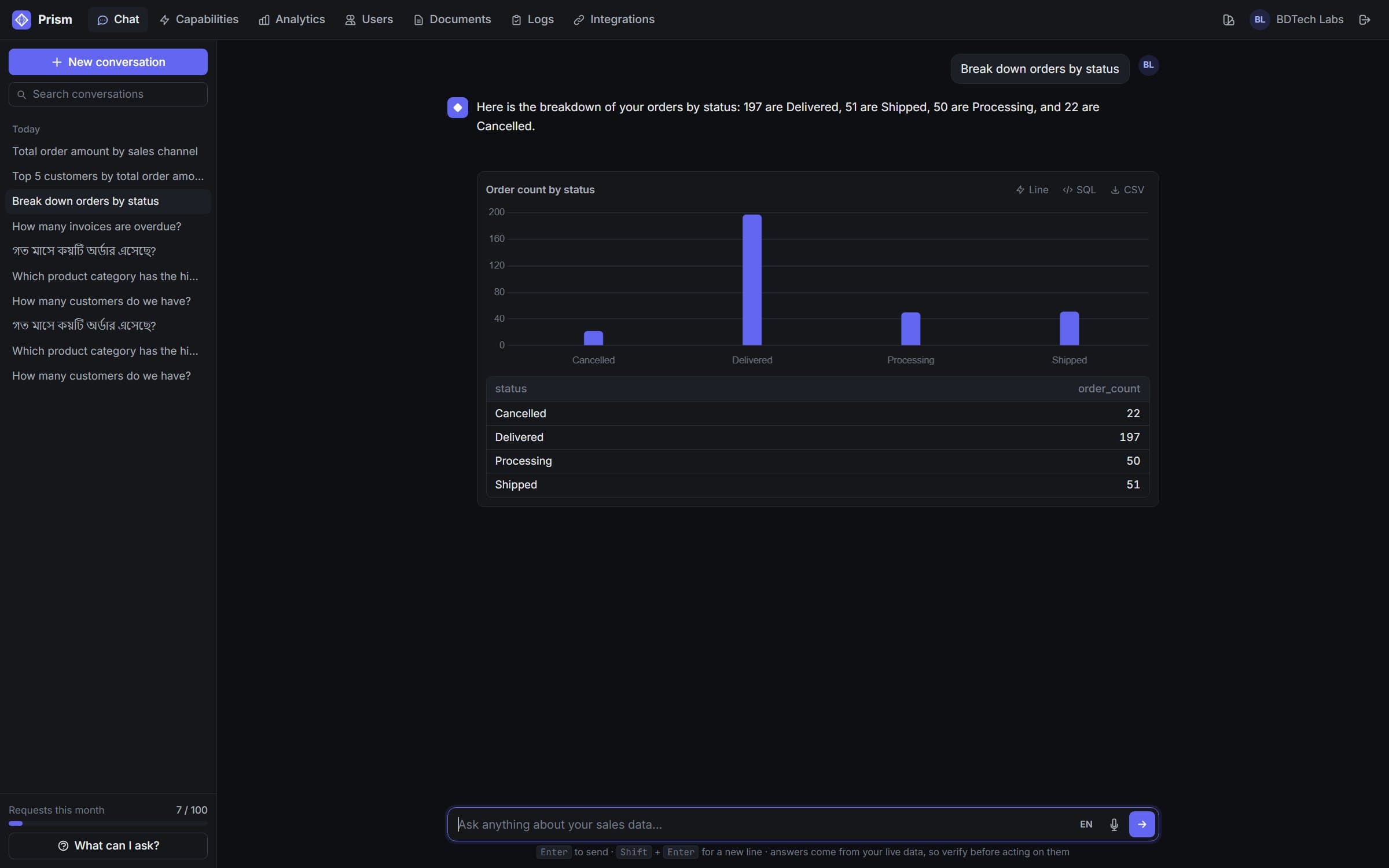Viewport: 1389px width, 868px height.
Task: Click the Cancelled bar in the chart
Action: [x=593, y=338]
